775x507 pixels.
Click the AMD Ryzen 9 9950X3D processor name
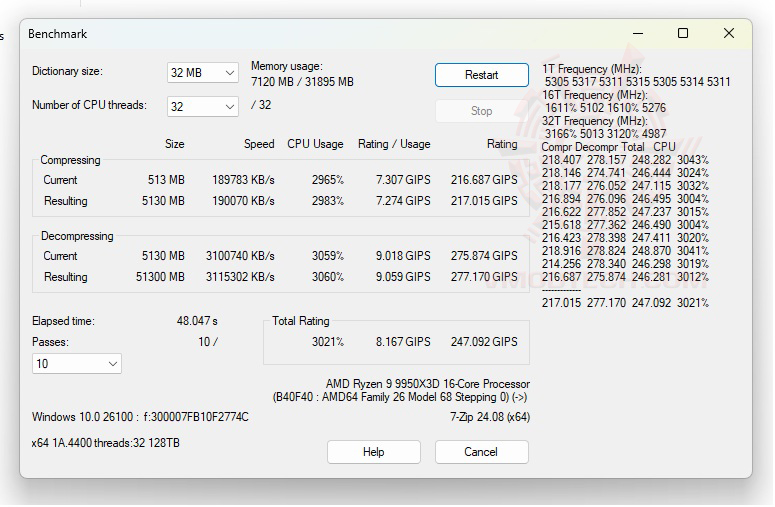(x=428, y=384)
